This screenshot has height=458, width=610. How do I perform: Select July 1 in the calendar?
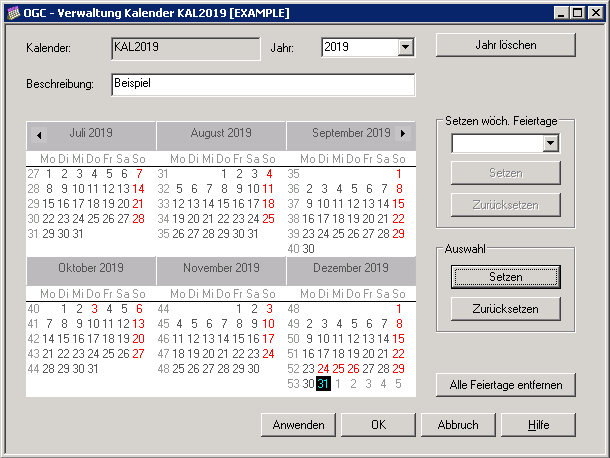coord(49,174)
